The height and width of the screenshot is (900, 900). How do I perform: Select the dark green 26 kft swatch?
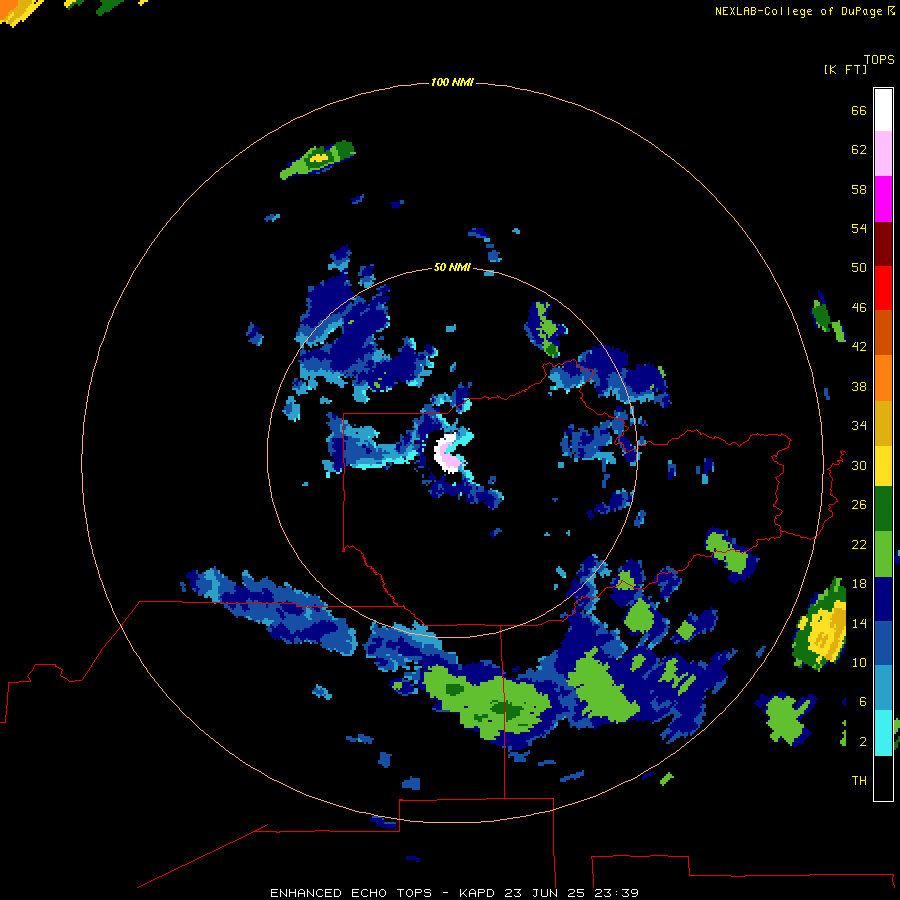883,509
